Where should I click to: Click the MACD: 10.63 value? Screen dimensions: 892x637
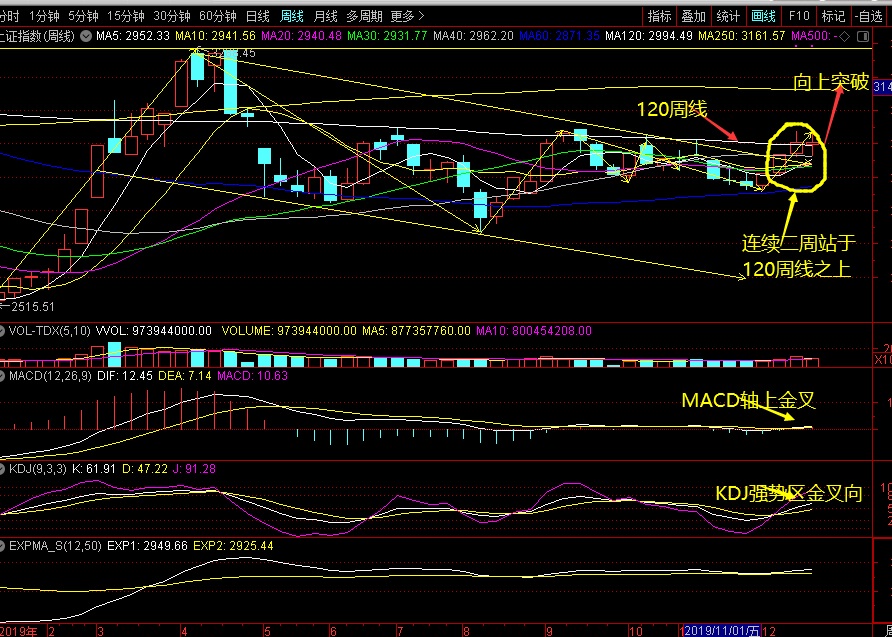click(x=253, y=375)
